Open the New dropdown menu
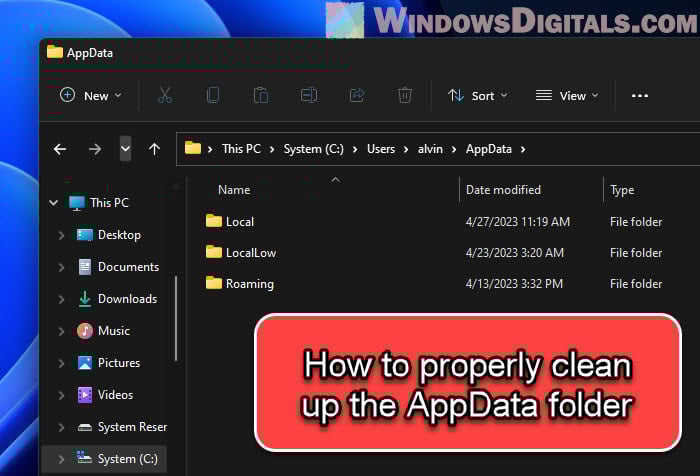This screenshot has width=700, height=476. [x=91, y=96]
